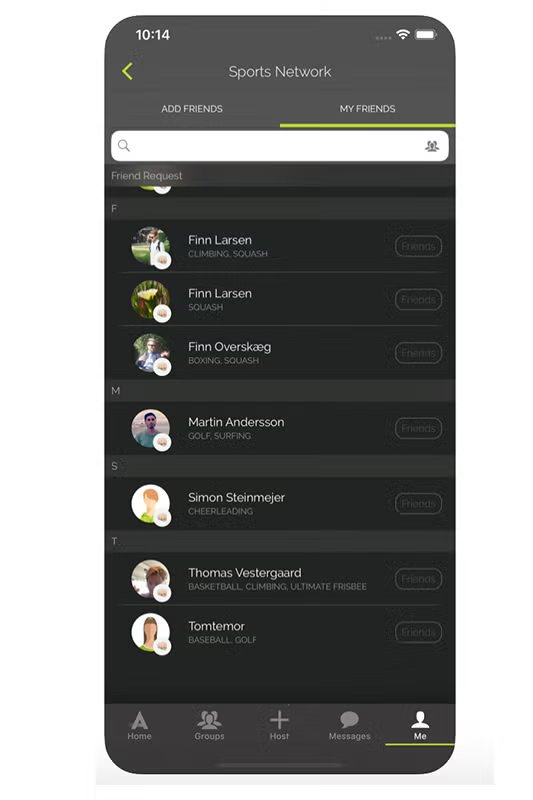Tap the group icon in search bar
The width and height of the screenshot is (533, 800).
click(432, 146)
